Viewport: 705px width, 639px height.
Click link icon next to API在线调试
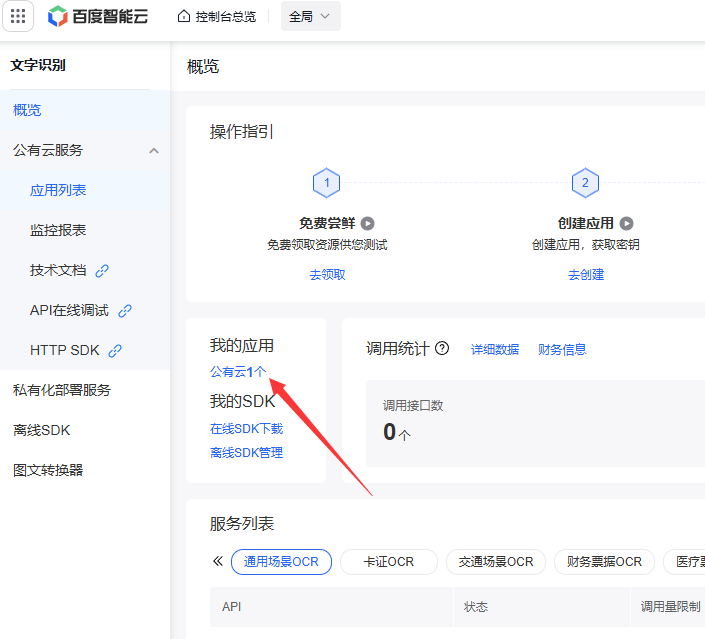pyautogui.click(x=125, y=311)
